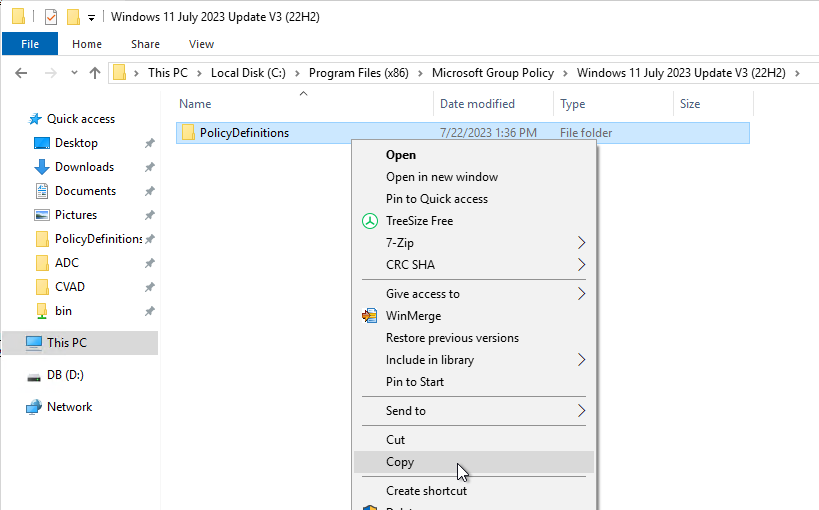Choose Create shortcut in context menu
Image resolution: width=819 pixels, height=510 pixels.
(474, 491)
